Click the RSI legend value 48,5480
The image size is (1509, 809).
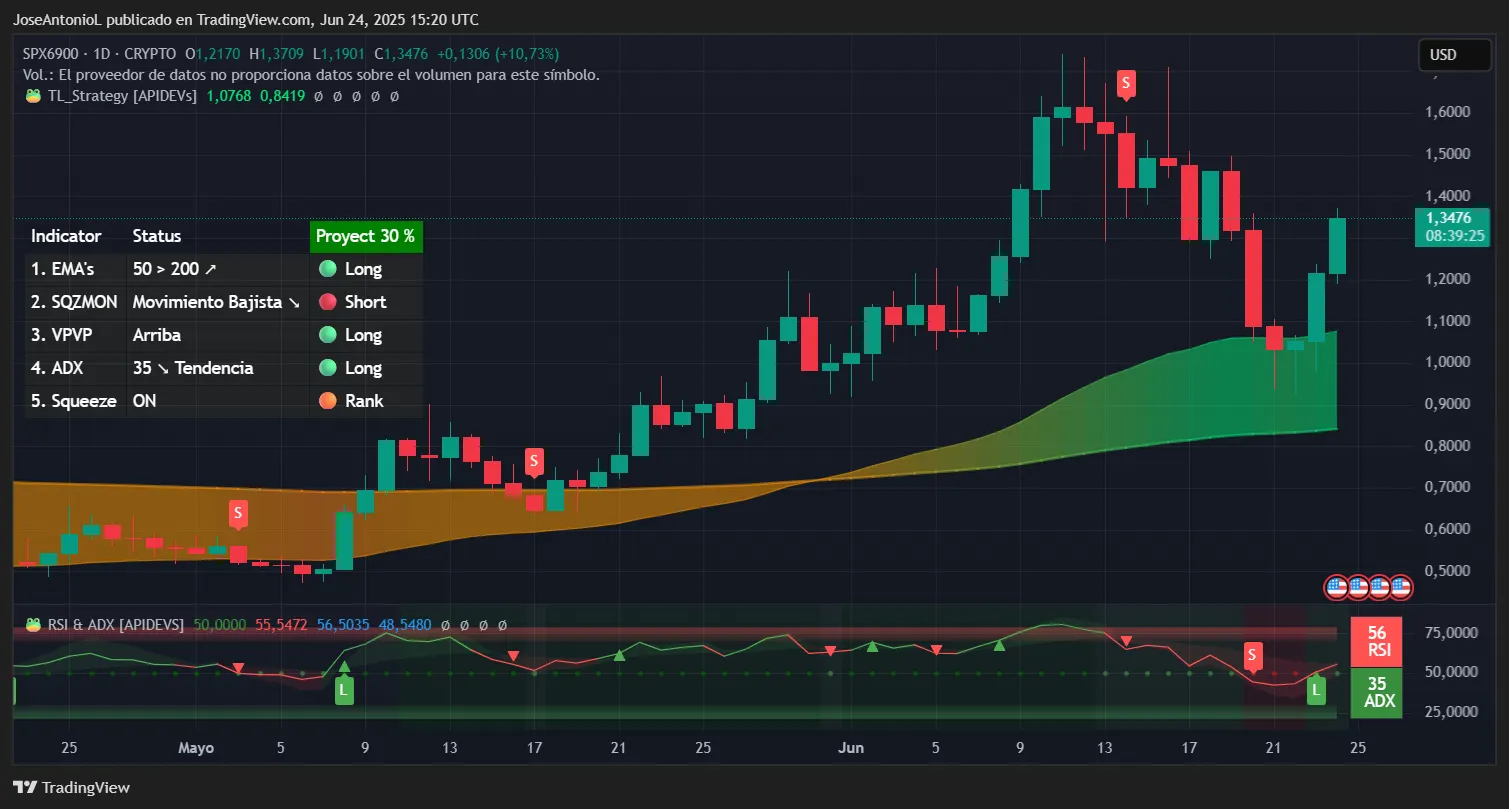tap(405, 624)
